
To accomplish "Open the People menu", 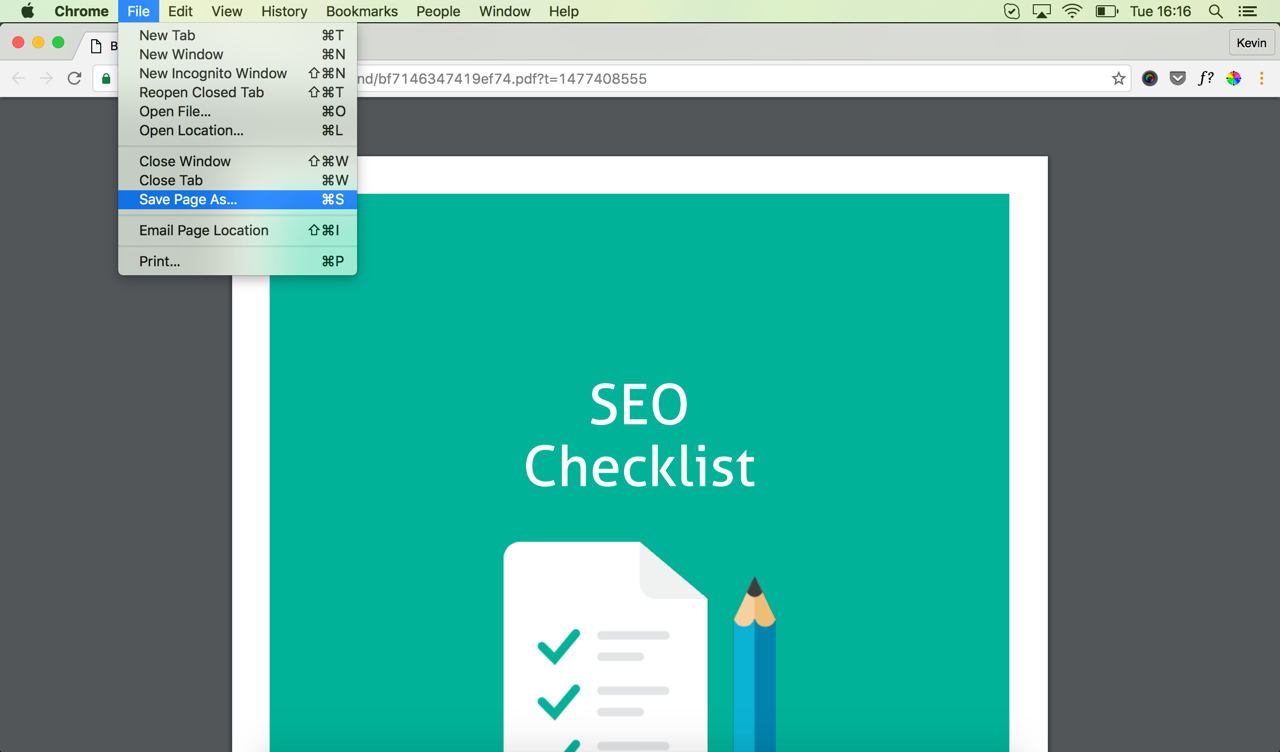I will pos(438,11).
